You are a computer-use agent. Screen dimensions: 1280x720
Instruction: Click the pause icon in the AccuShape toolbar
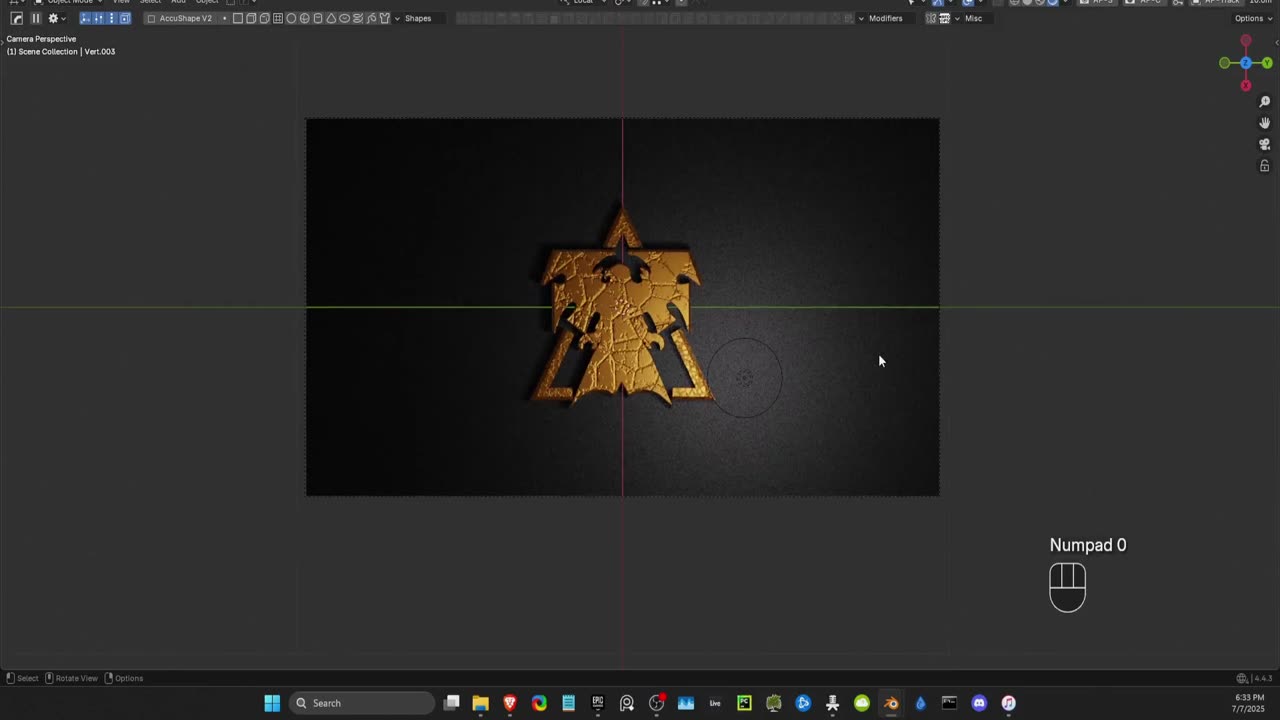[36, 18]
